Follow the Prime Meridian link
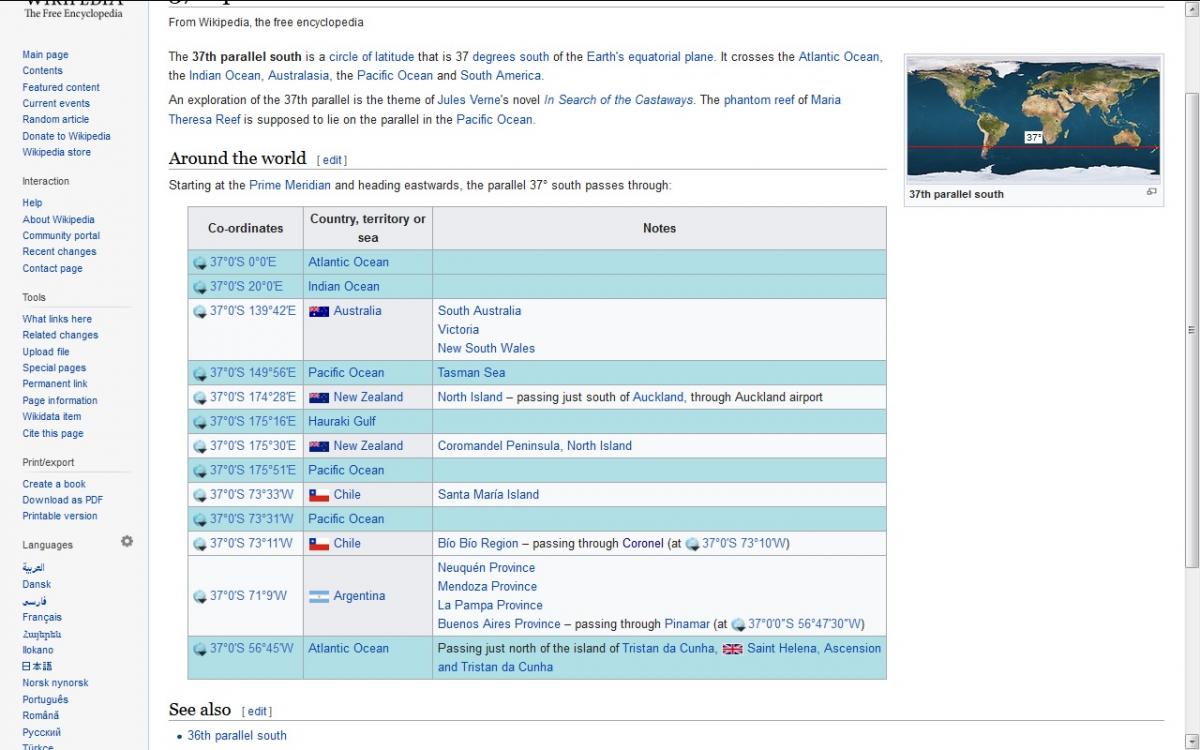The image size is (1200, 750). 290,186
